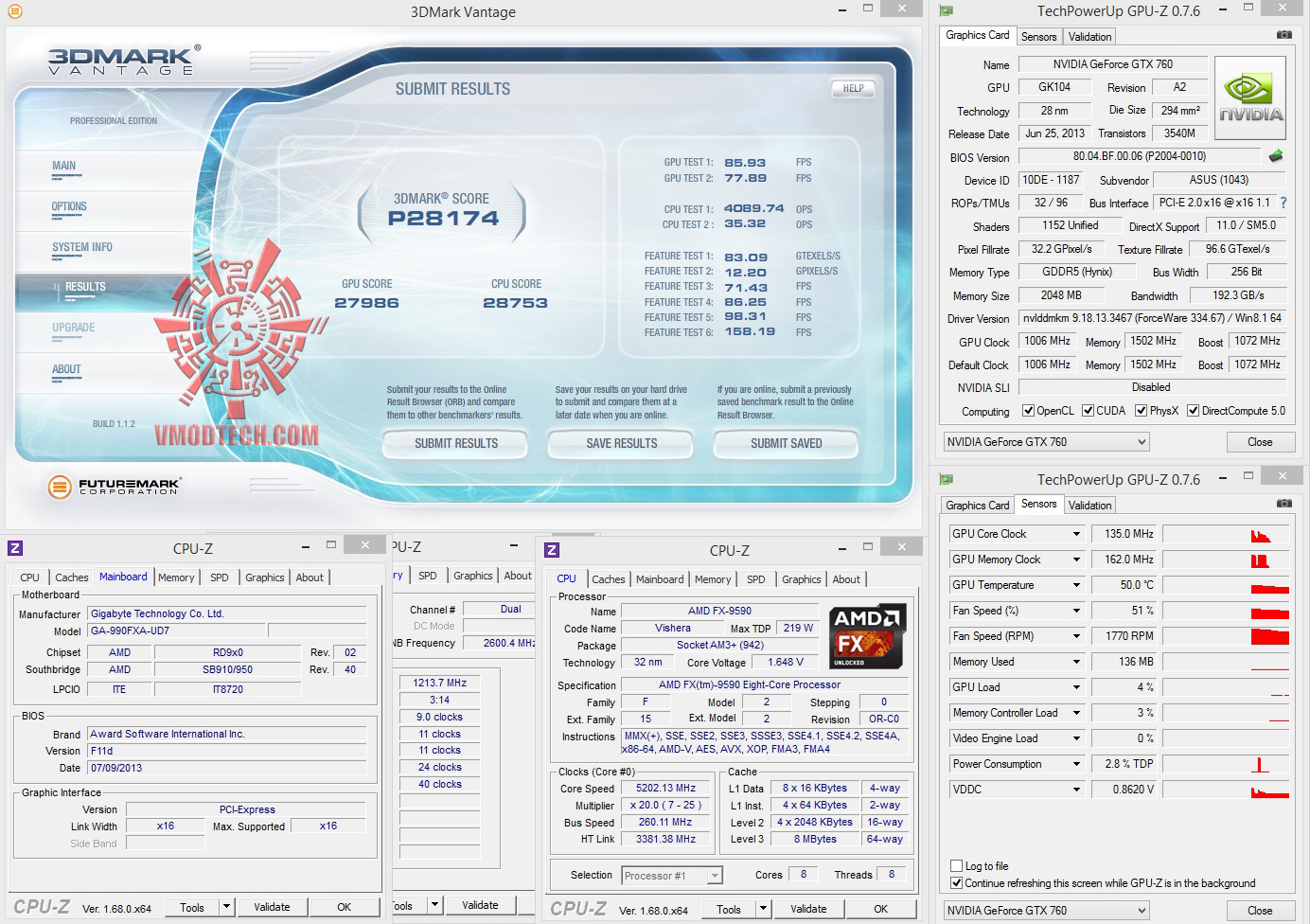Image resolution: width=1310 pixels, height=924 pixels.
Task: Open the Memory Used sensor dropdown
Action: point(1076,662)
